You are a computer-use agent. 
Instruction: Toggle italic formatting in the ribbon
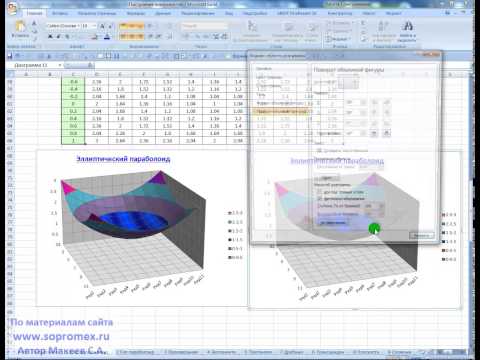tap(58, 36)
